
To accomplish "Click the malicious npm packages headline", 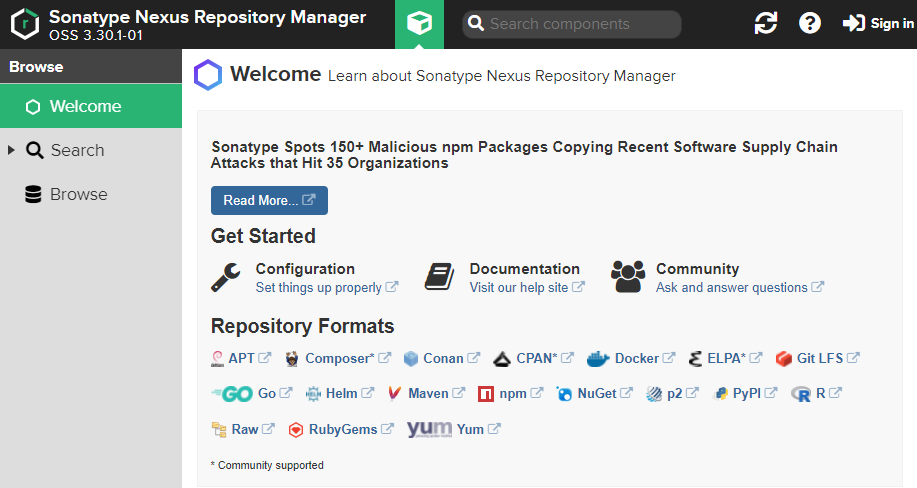I will pos(524,154).
